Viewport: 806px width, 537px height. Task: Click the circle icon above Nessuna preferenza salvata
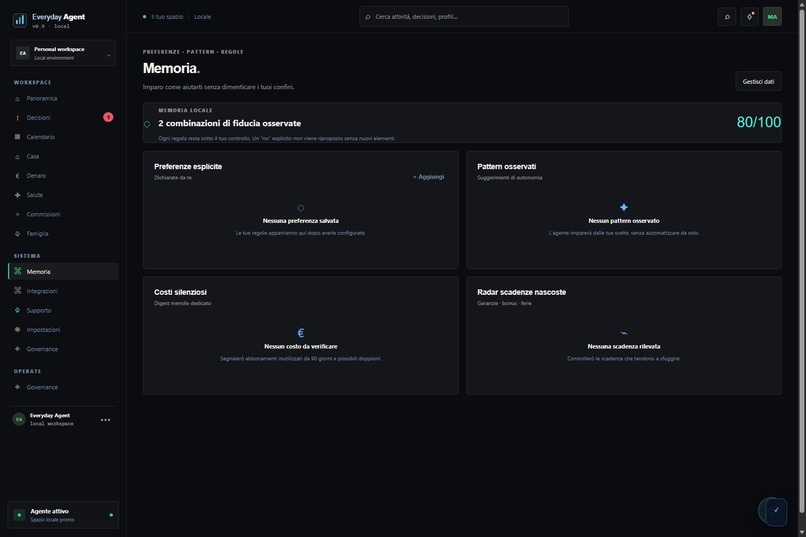click(x=301, y=208)
